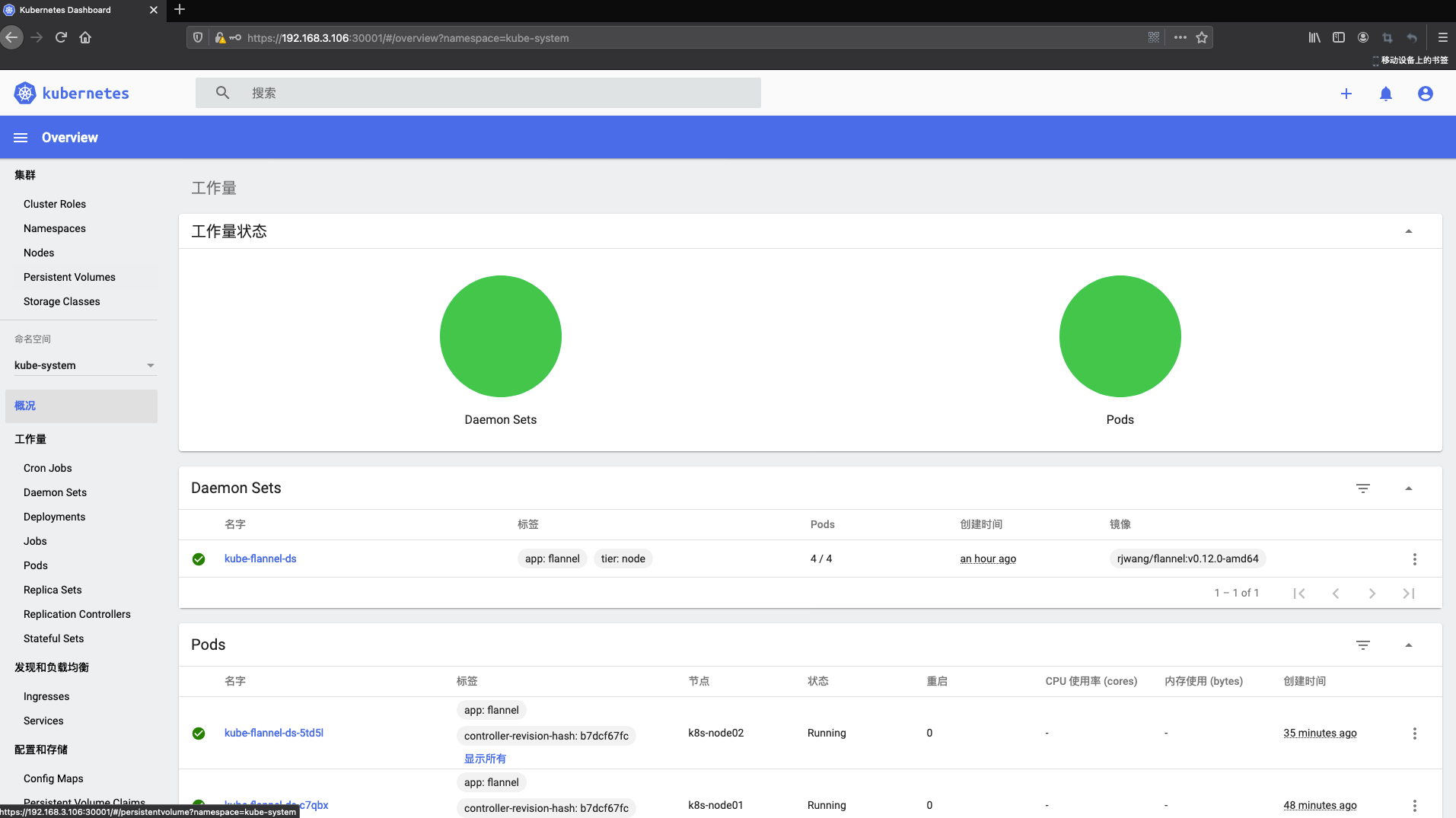Screen dimensions: 1456x818
Task: Open the browser page actions ellipsis
Action: [x=1180, y=37]
